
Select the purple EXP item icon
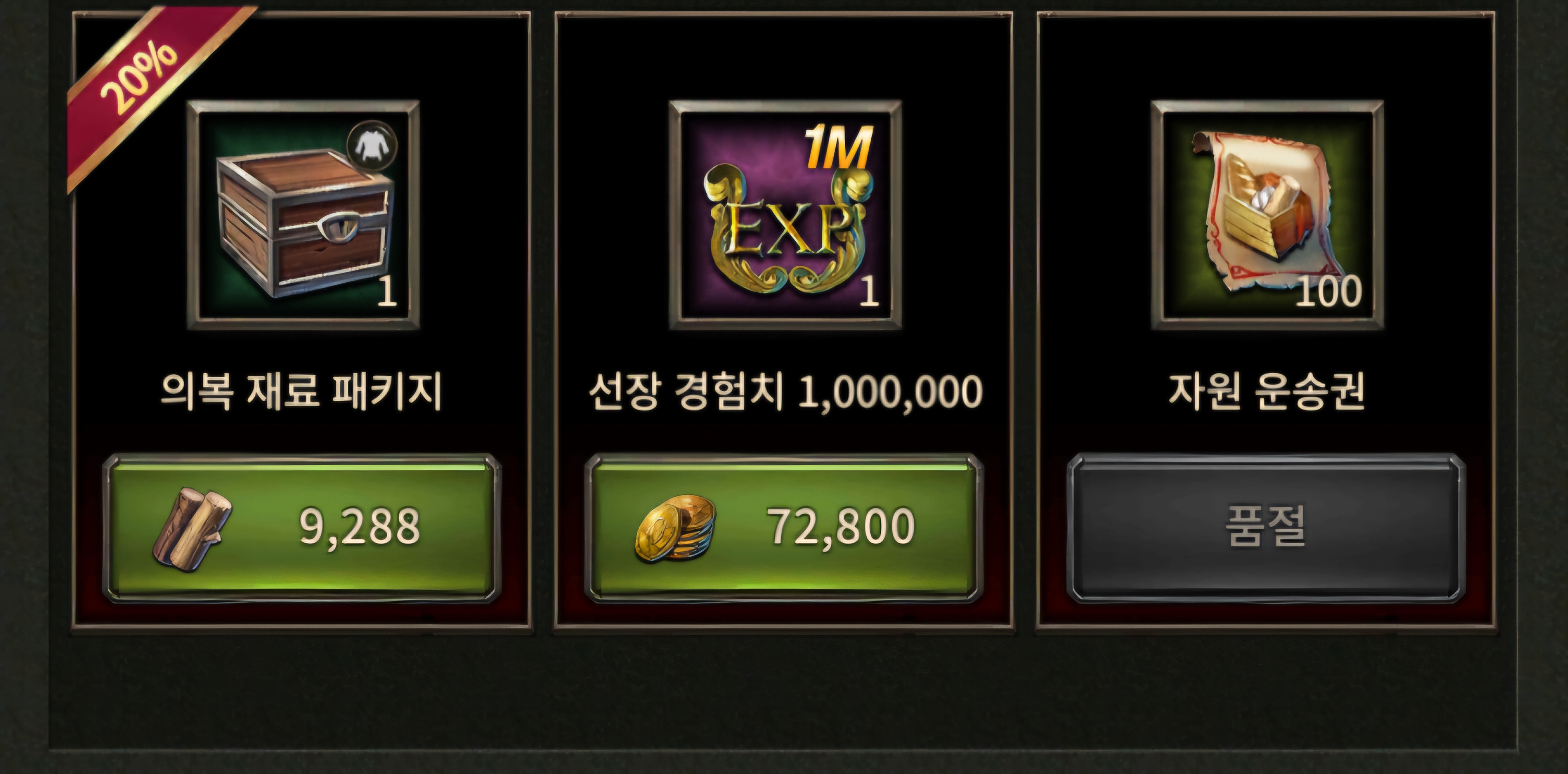(785, 215)
